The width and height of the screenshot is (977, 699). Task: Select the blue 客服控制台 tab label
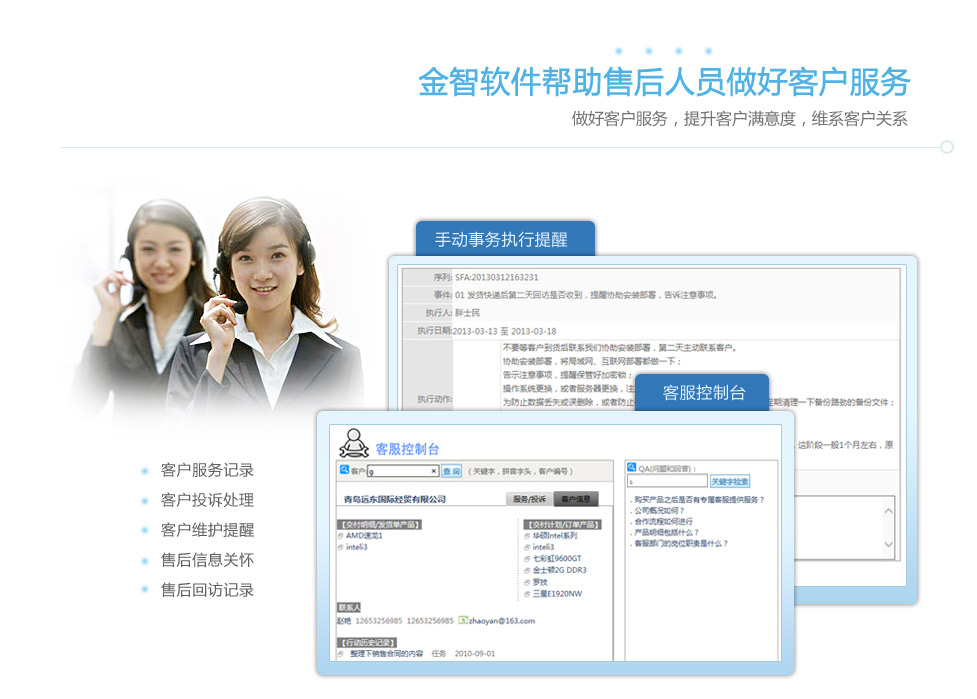tap(702, 392)
